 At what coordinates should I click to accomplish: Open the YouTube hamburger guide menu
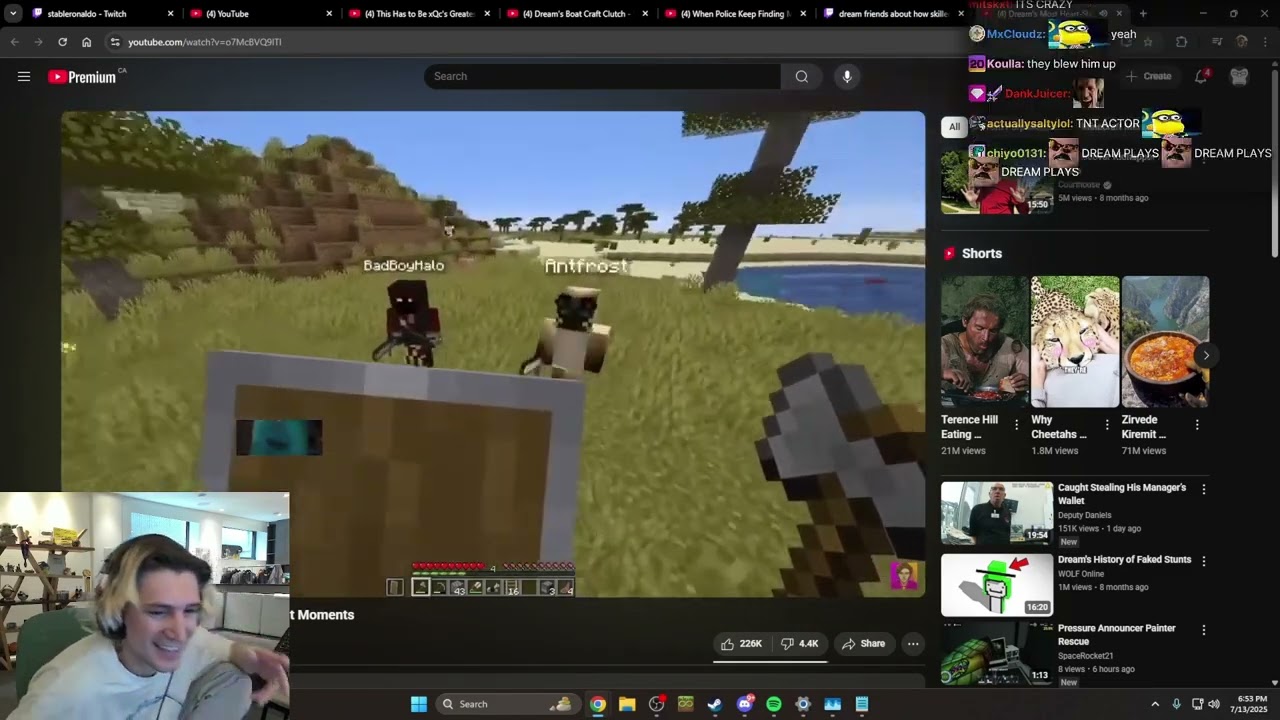(x=24, y=76)
